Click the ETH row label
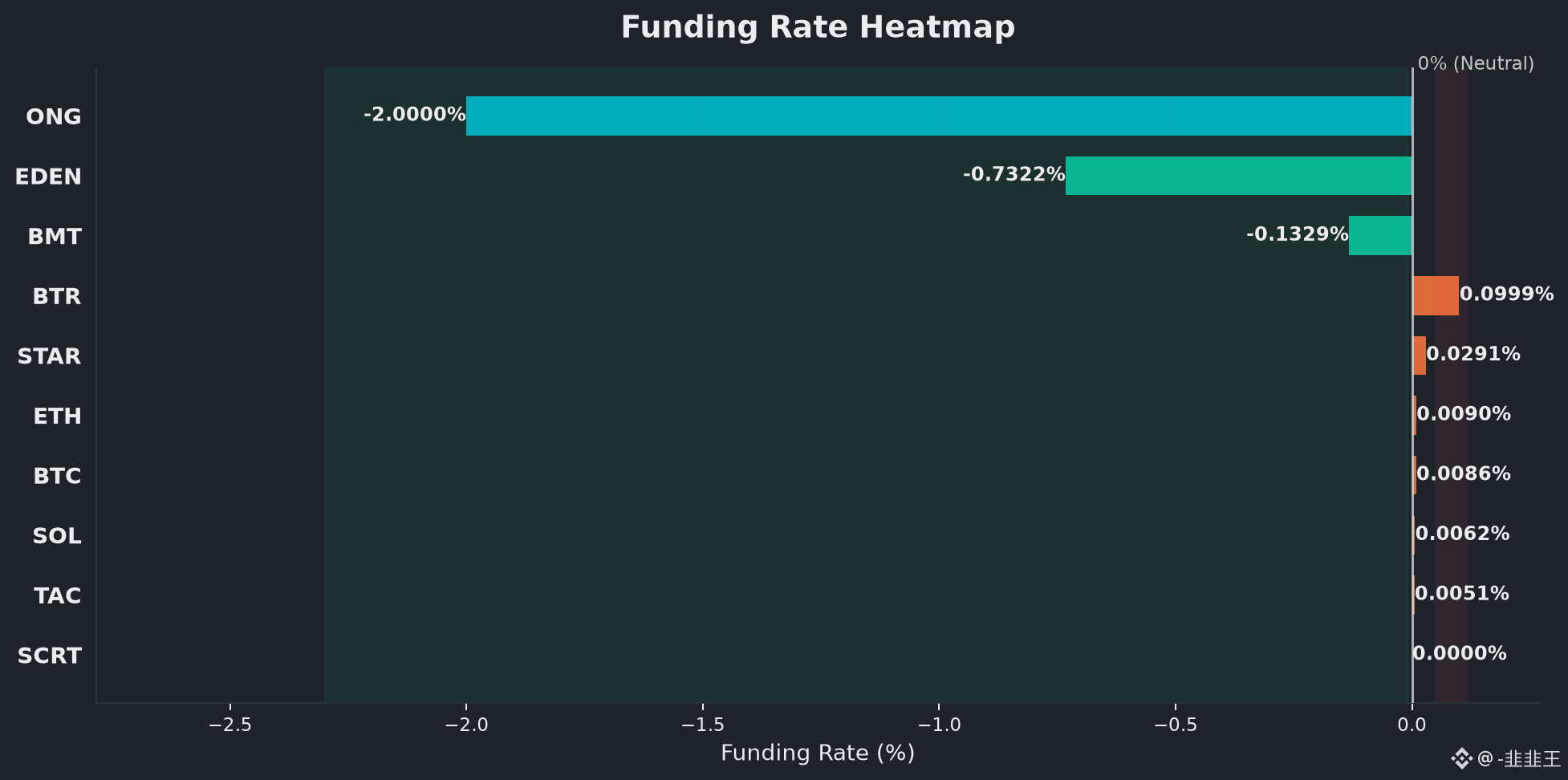Screen dimensions: 1568x780 click(x=57, y=416)
